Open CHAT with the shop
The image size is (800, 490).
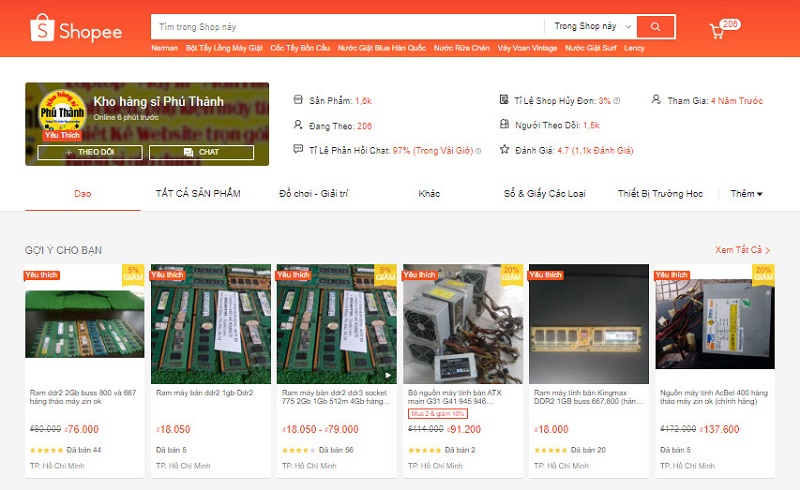click(201, 152)
